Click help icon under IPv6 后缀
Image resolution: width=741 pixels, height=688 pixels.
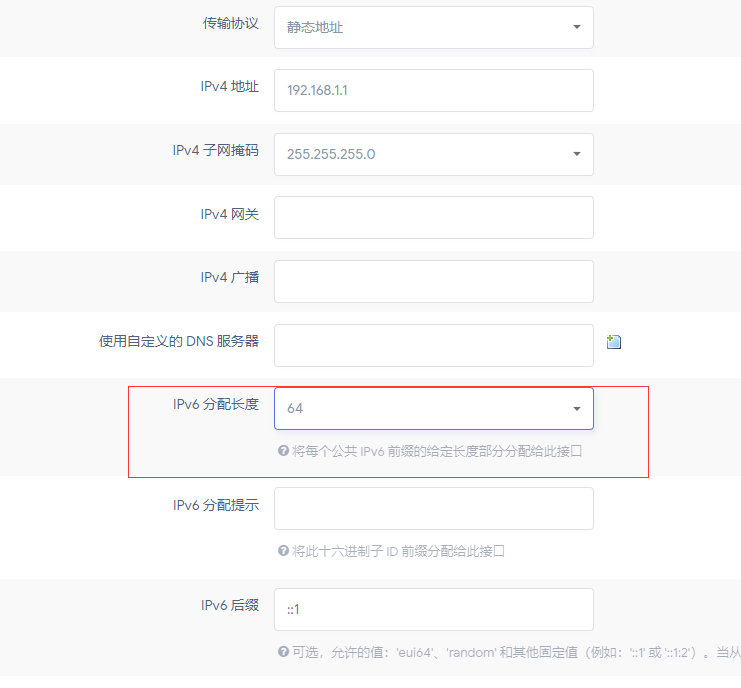pyautogui.click(x=283, y=652)
